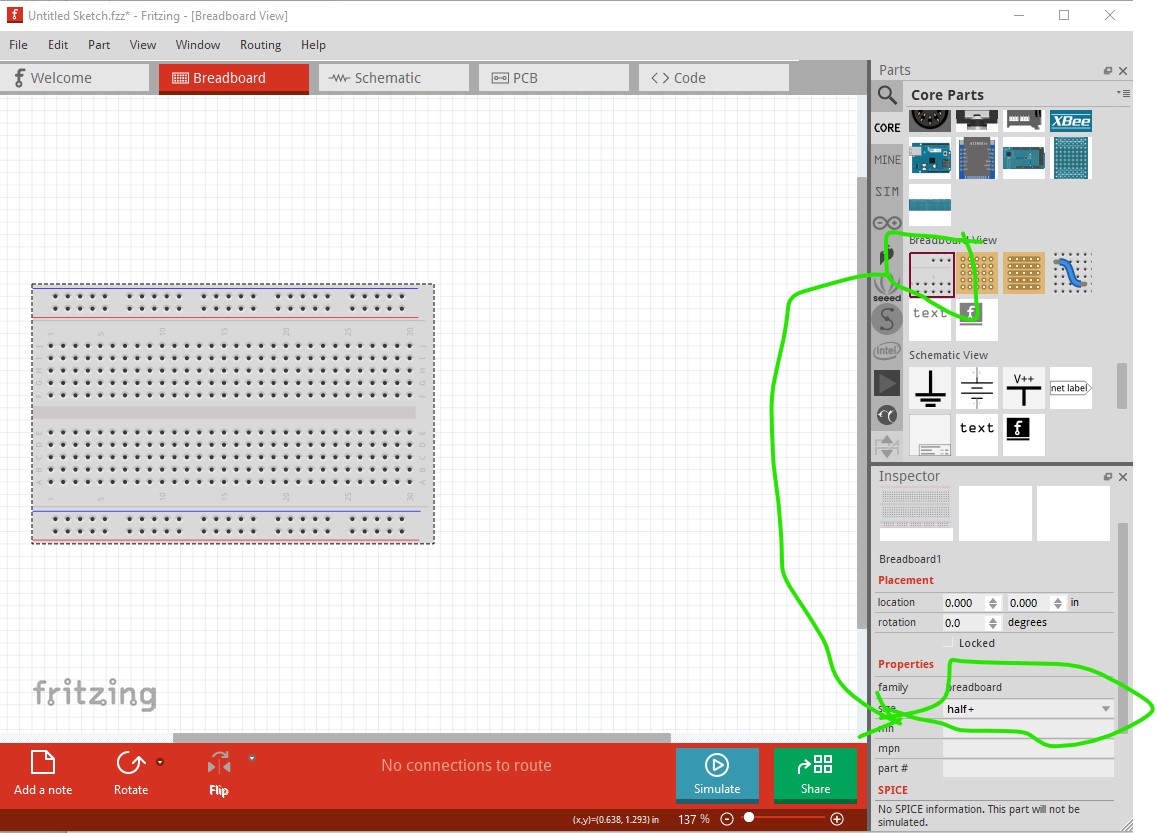Select the SIM parts bin
1157x833 pixels.
point(887,191)
